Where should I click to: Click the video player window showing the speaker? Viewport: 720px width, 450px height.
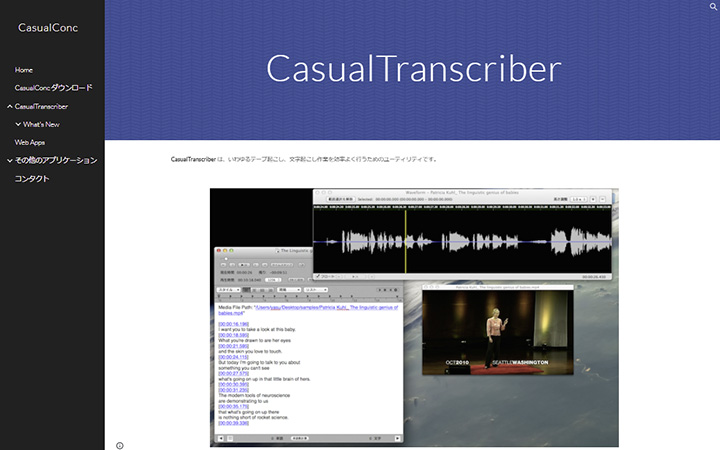[498, 332]
